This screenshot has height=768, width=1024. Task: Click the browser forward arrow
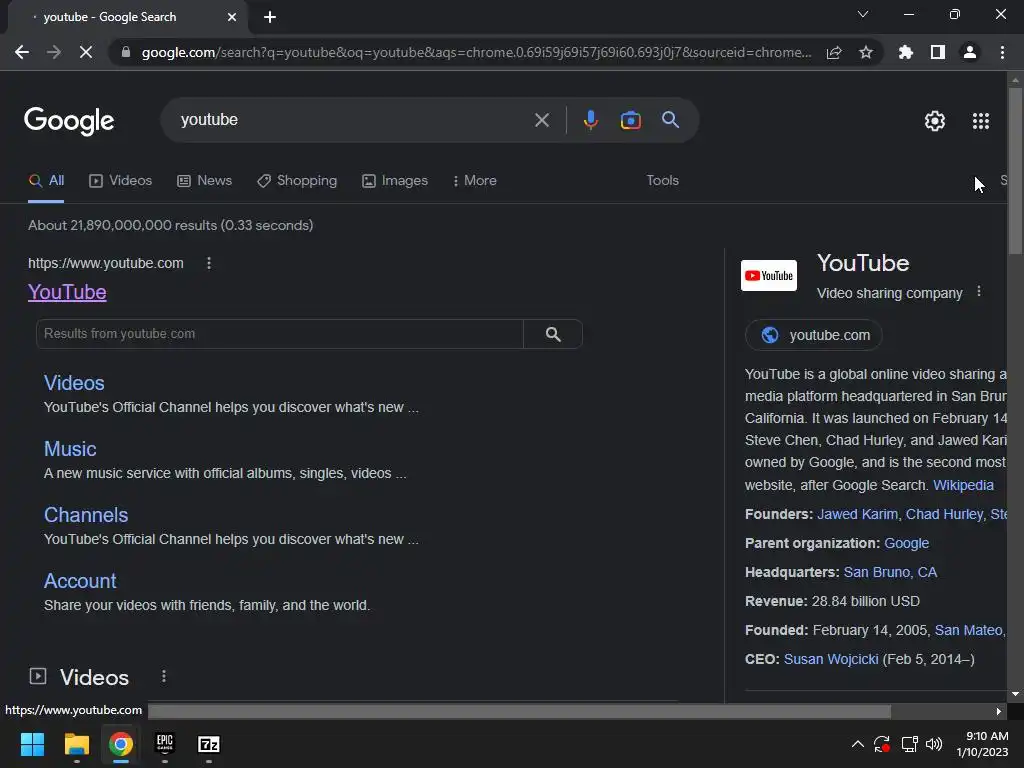(54, 52)
